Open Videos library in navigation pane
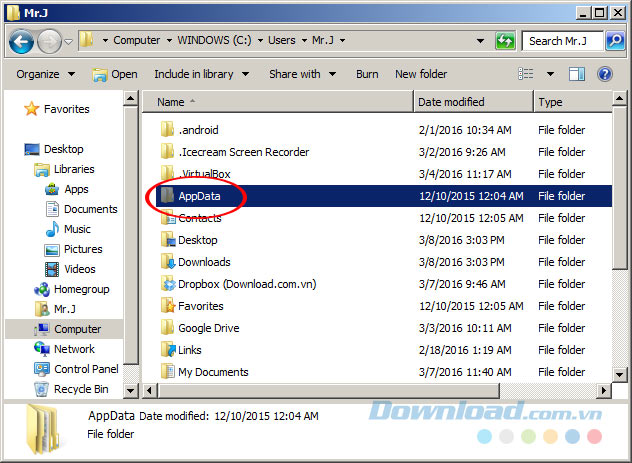This screenshot has width=632, height=463. 70,269
